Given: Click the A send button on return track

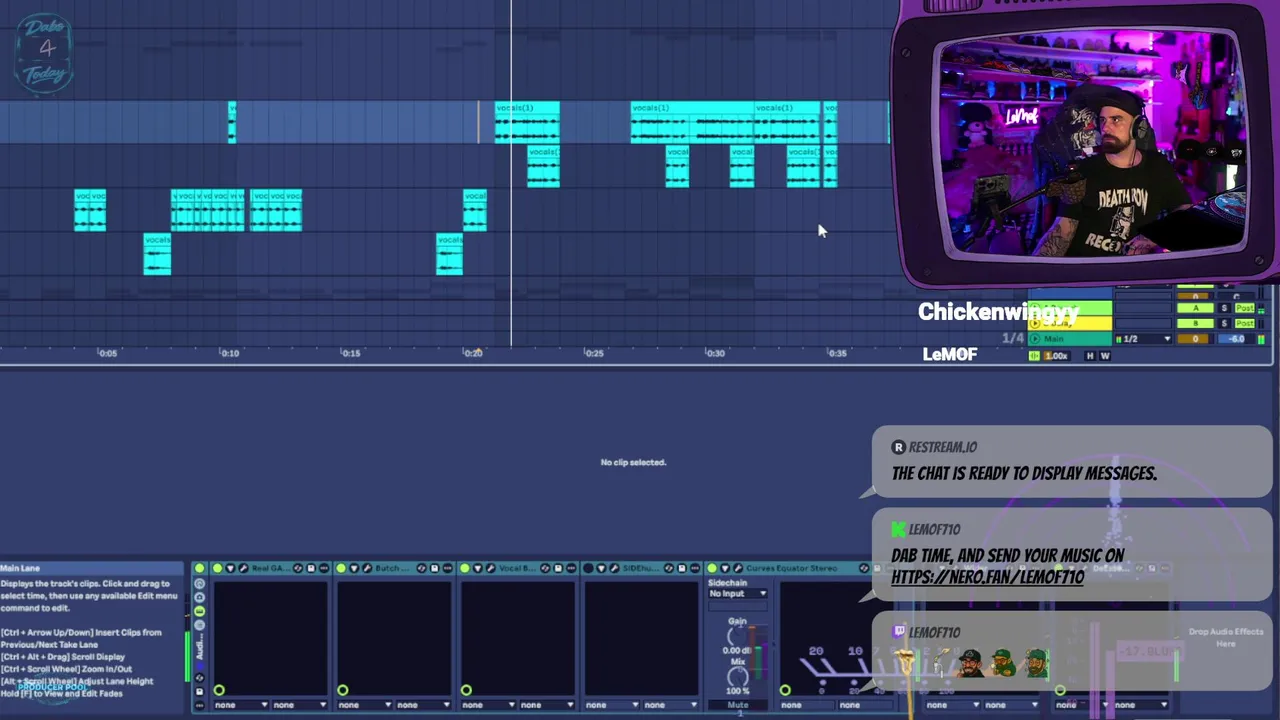Looking at the screenshot, I should [x=1196, y=308].
